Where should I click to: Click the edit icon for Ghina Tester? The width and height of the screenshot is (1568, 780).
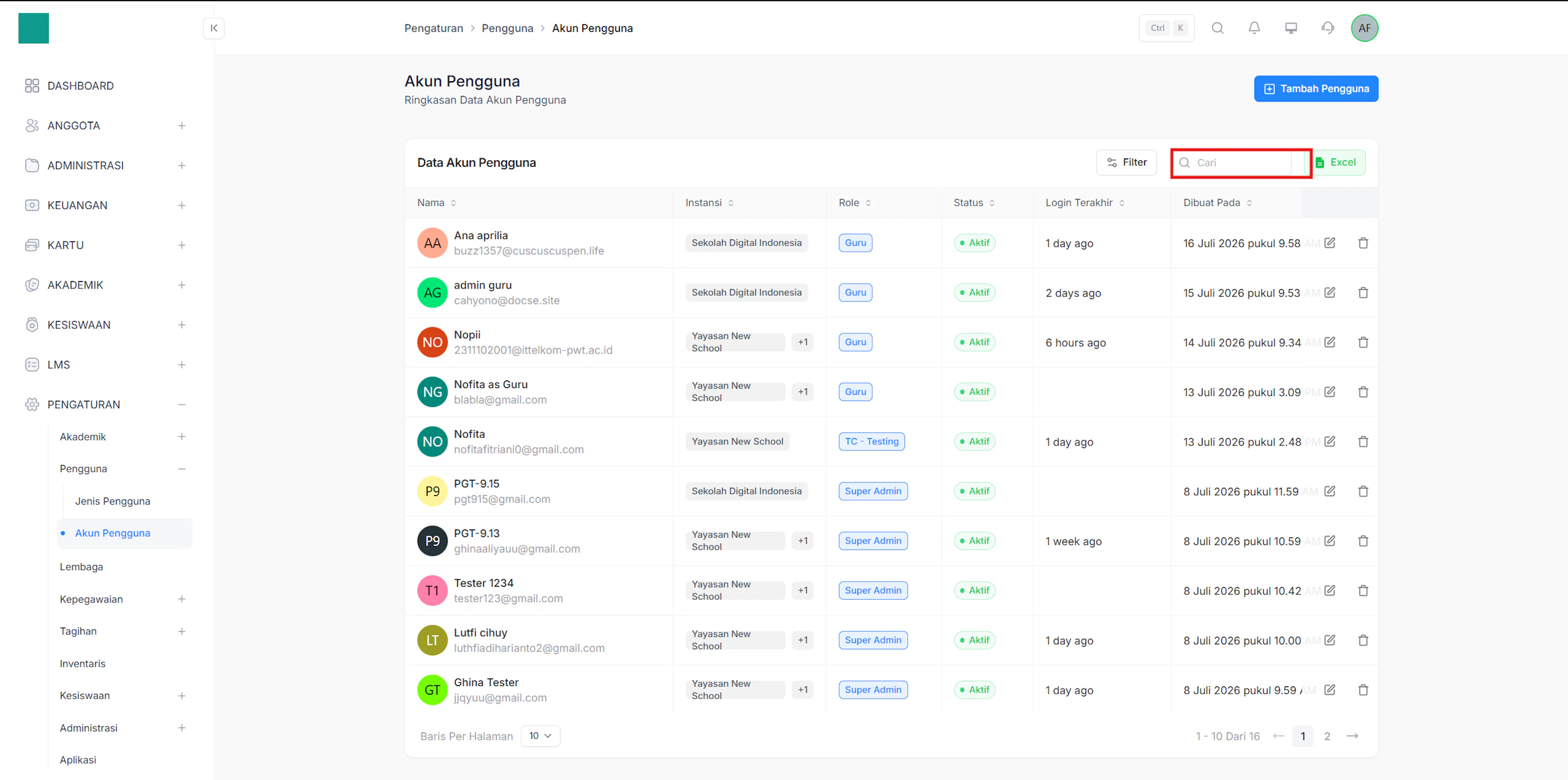click(1330, 690)
